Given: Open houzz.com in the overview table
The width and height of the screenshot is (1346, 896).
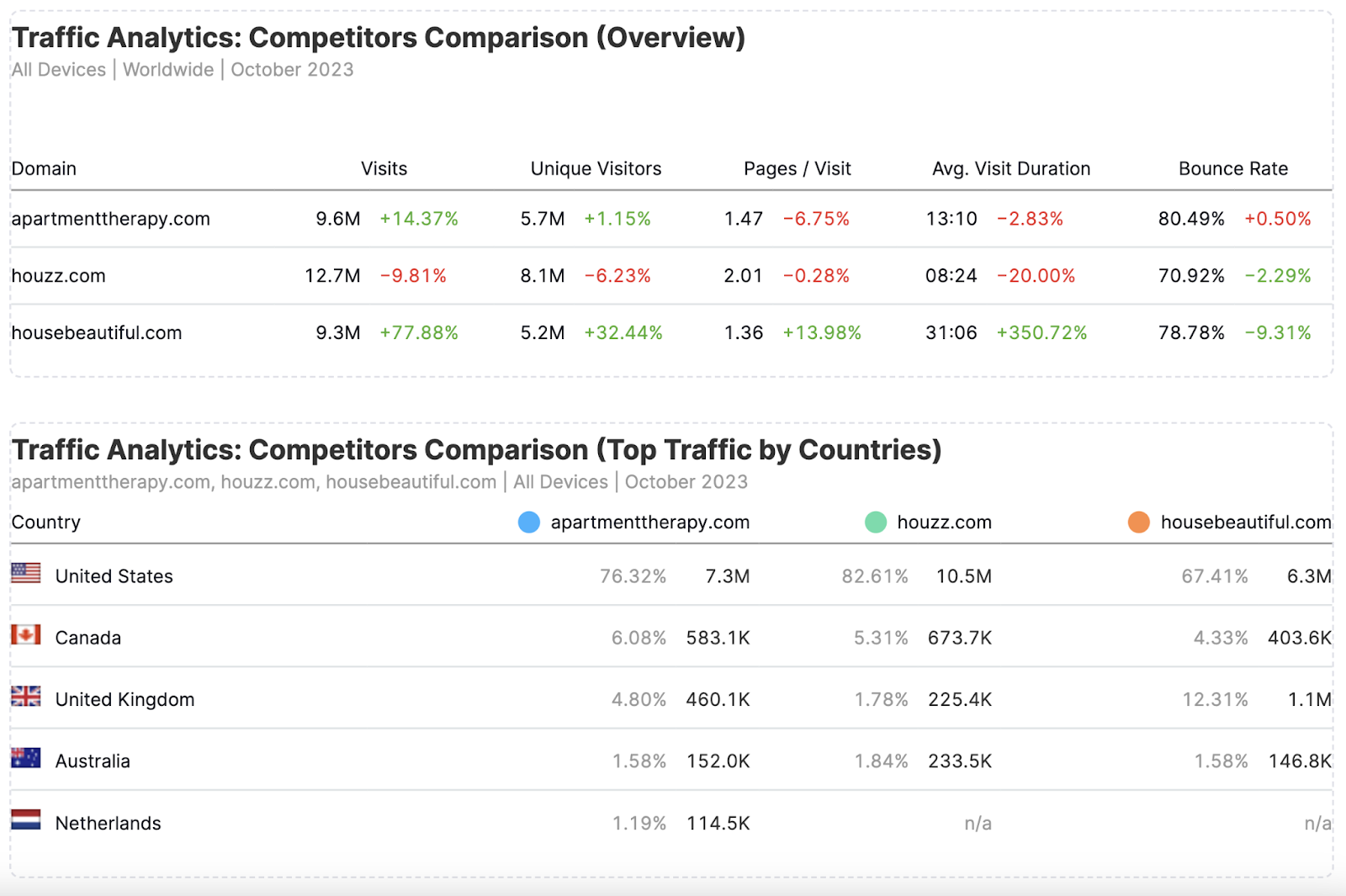Looking at the screenshot, I should point(58,276).
